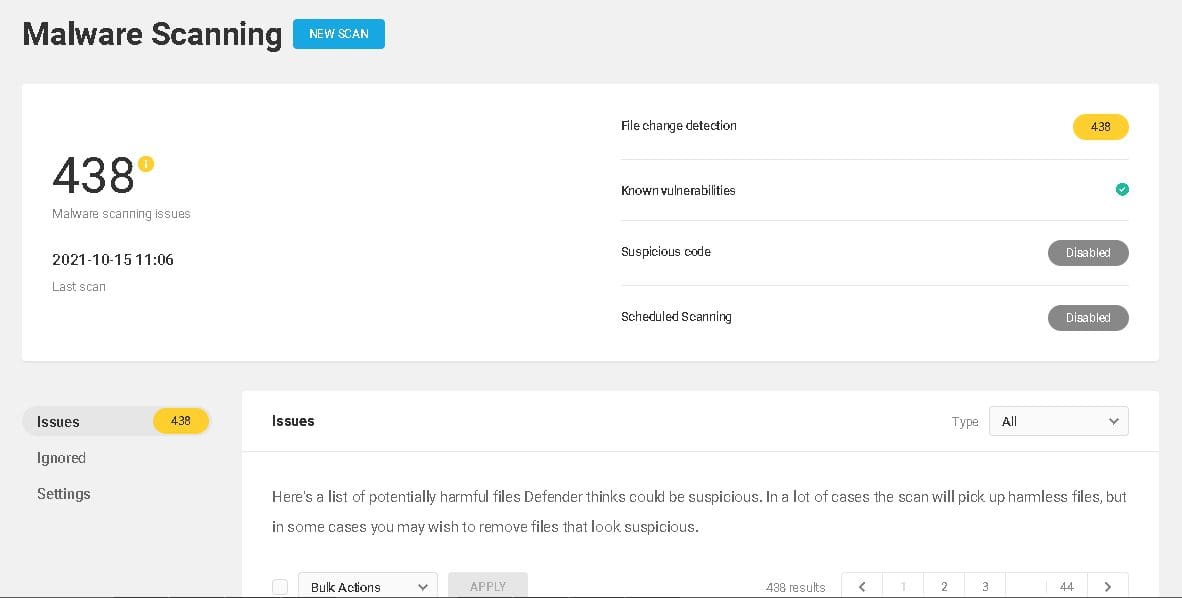Open the Settings tab in sidebar
1182x598 pixels.
click(63, 494)
